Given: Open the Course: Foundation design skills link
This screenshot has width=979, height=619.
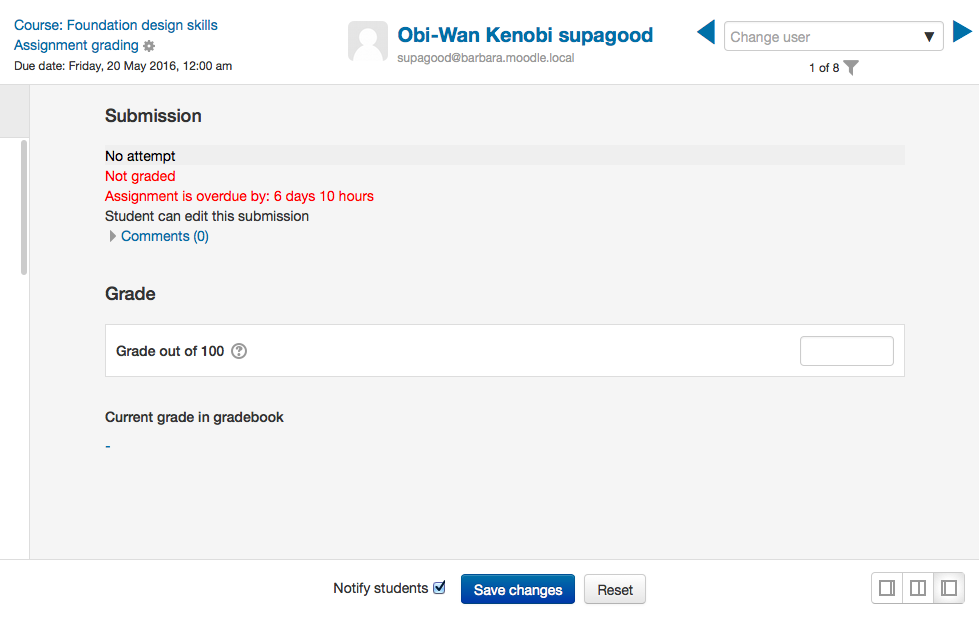Looking at the screenshot, I should (x=116, y=25).
